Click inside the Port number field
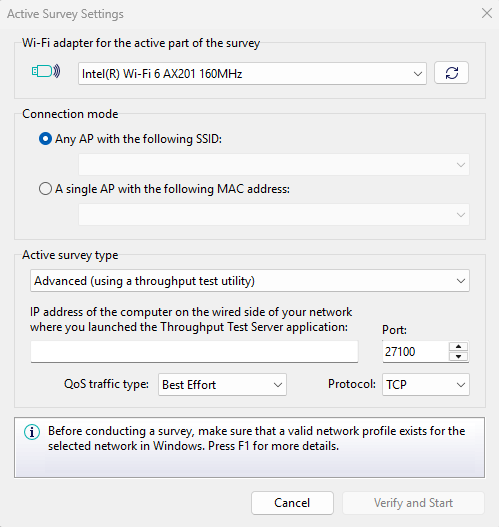The image size is (499, 527). click(x=415, y=352)
